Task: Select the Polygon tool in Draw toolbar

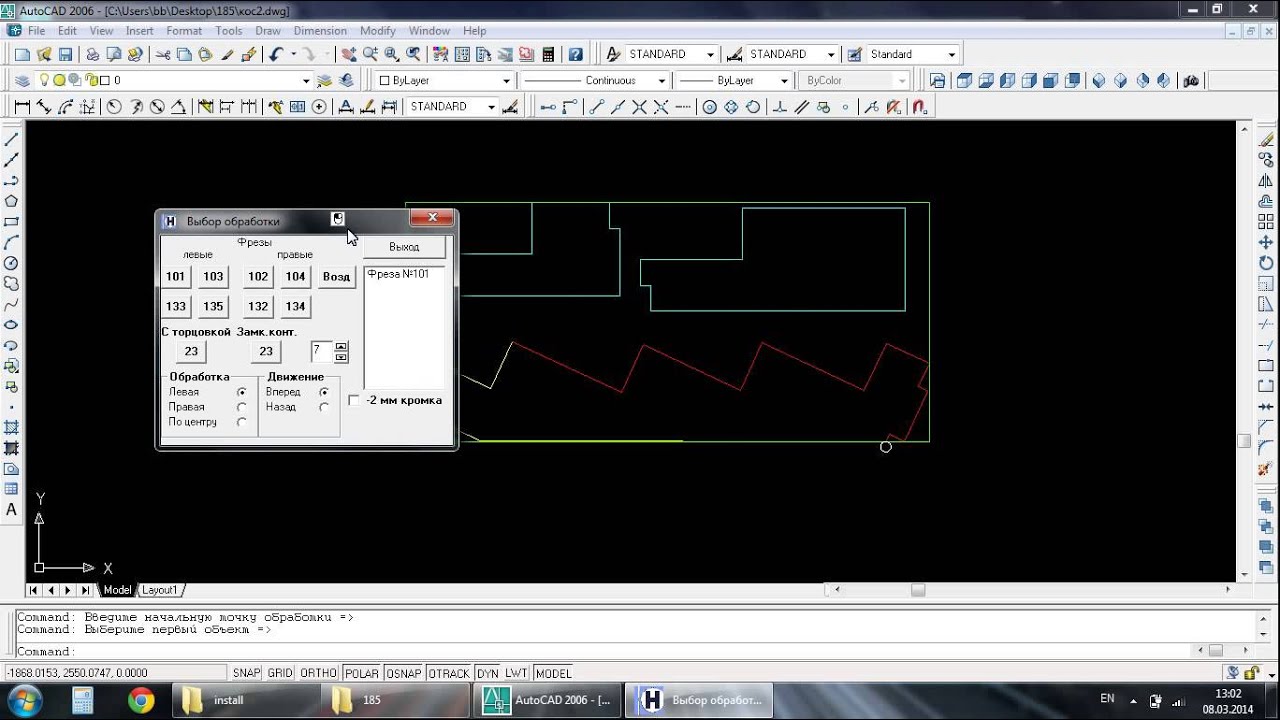Action: (11, 201)
